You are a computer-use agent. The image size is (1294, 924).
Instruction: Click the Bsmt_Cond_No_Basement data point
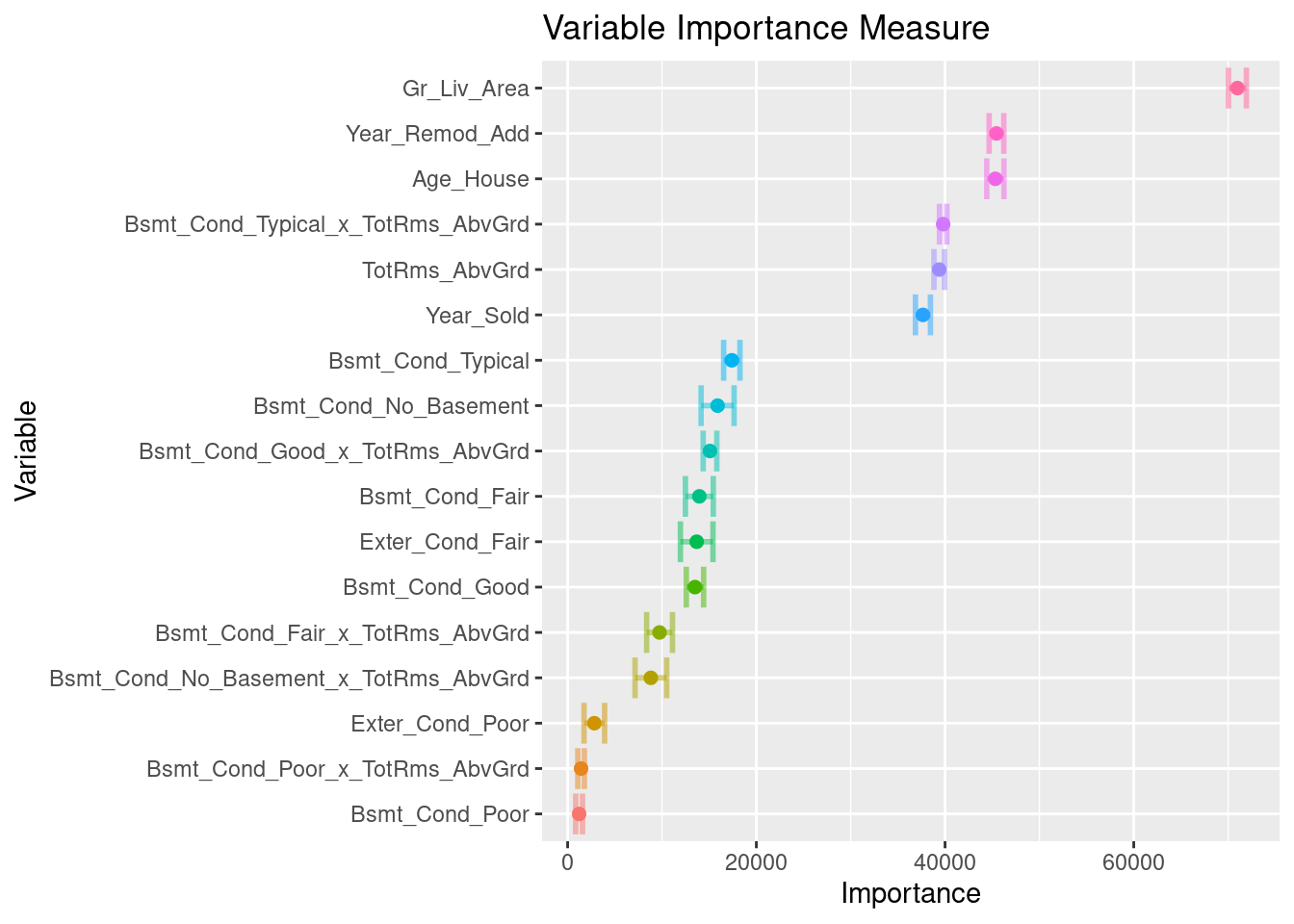click(x=717, y=406)
